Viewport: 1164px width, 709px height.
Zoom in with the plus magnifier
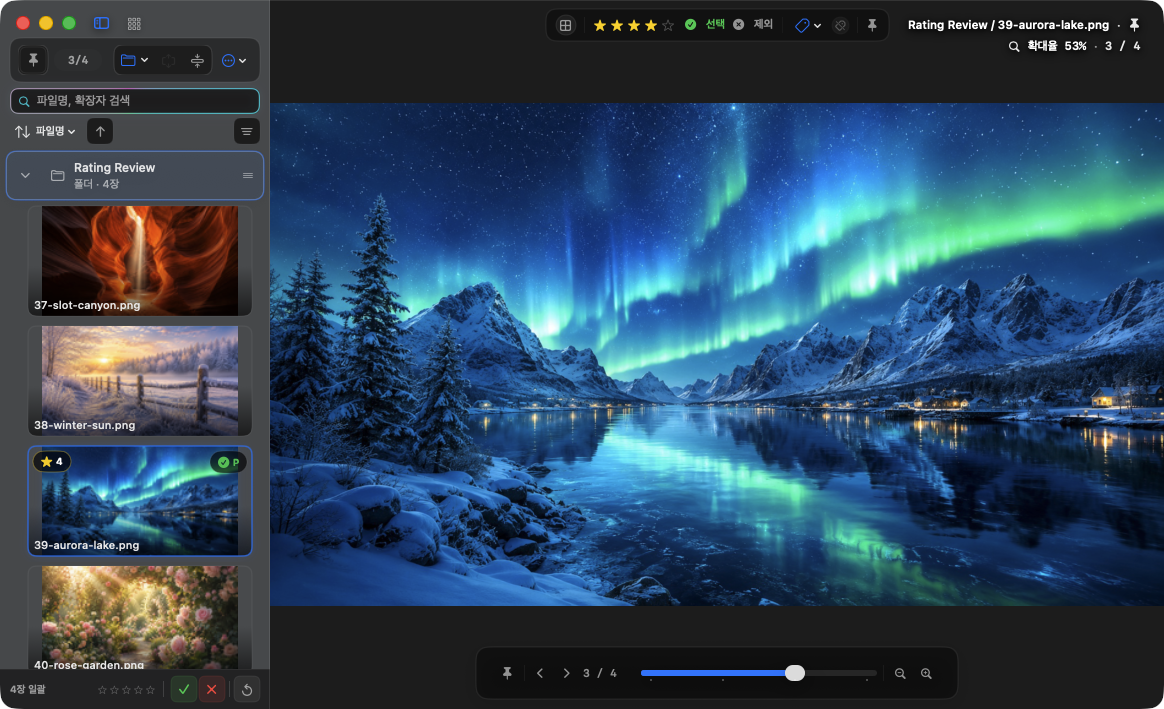click(926, 673)
